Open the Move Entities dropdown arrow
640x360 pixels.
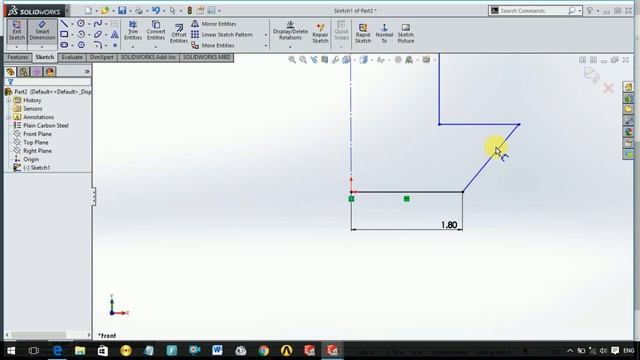[x=266, y=46]
